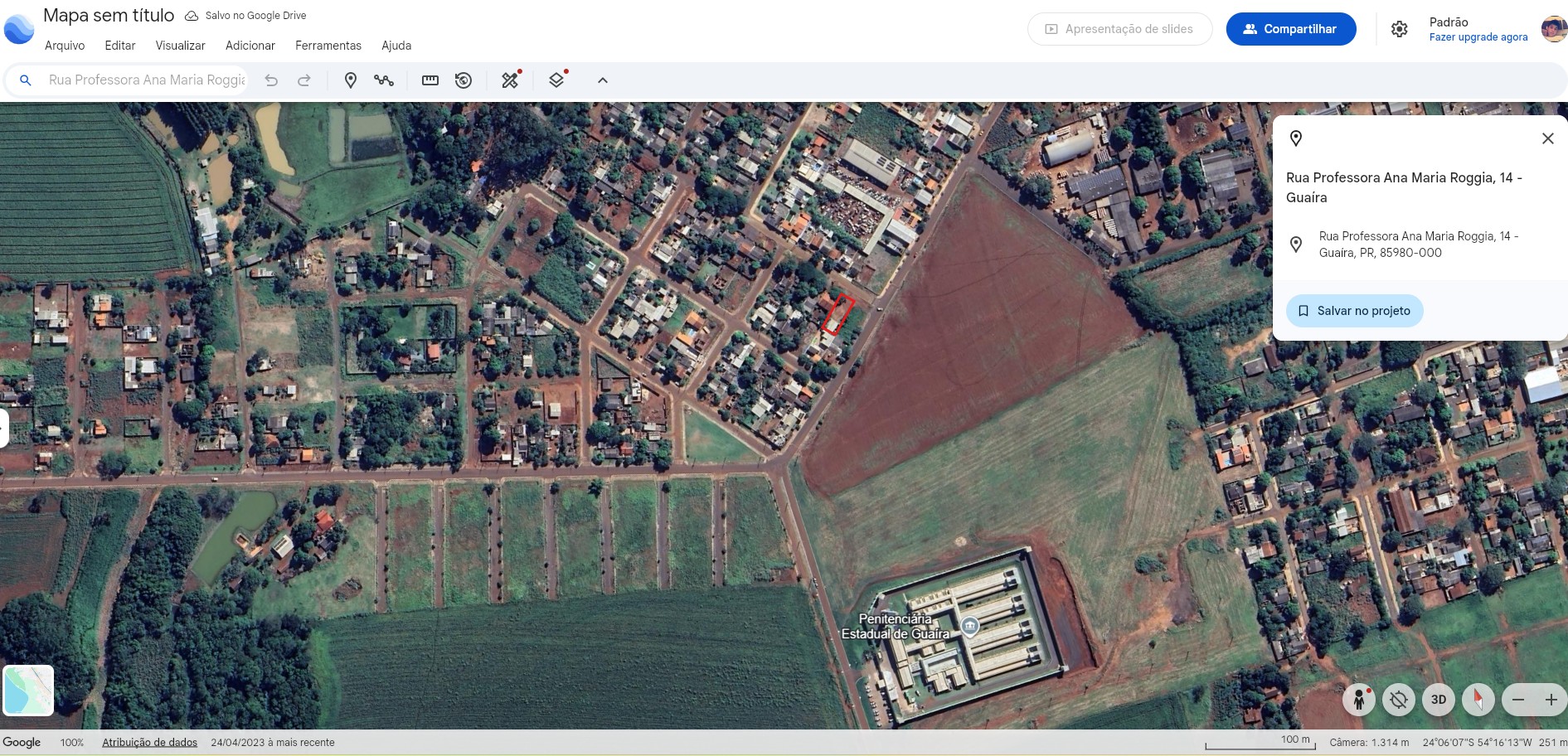Select the draw path or polygon tool

pyautogui.click(x=383, y=80)
